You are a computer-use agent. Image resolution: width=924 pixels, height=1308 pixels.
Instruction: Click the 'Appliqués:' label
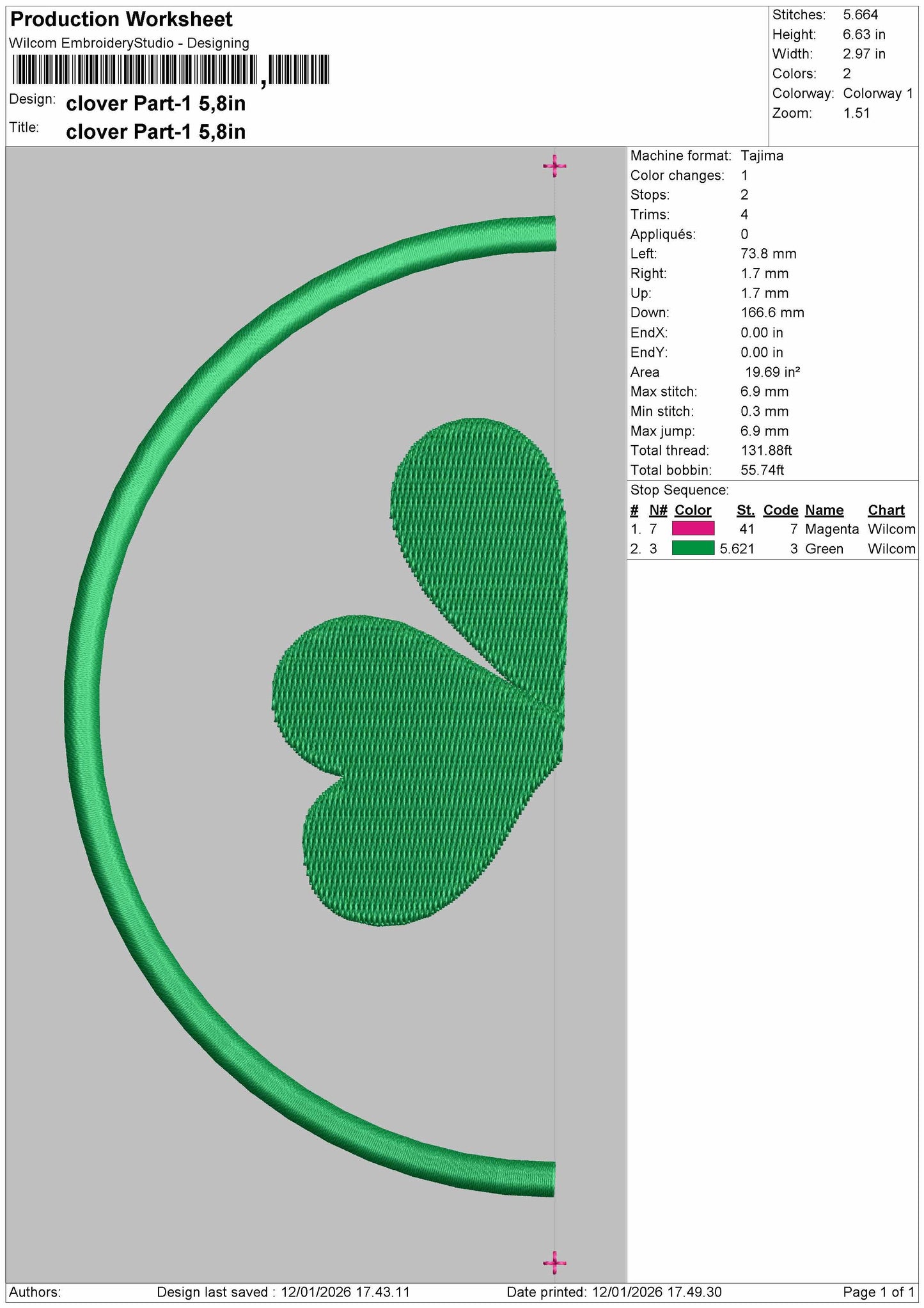[x=662, y=234]
